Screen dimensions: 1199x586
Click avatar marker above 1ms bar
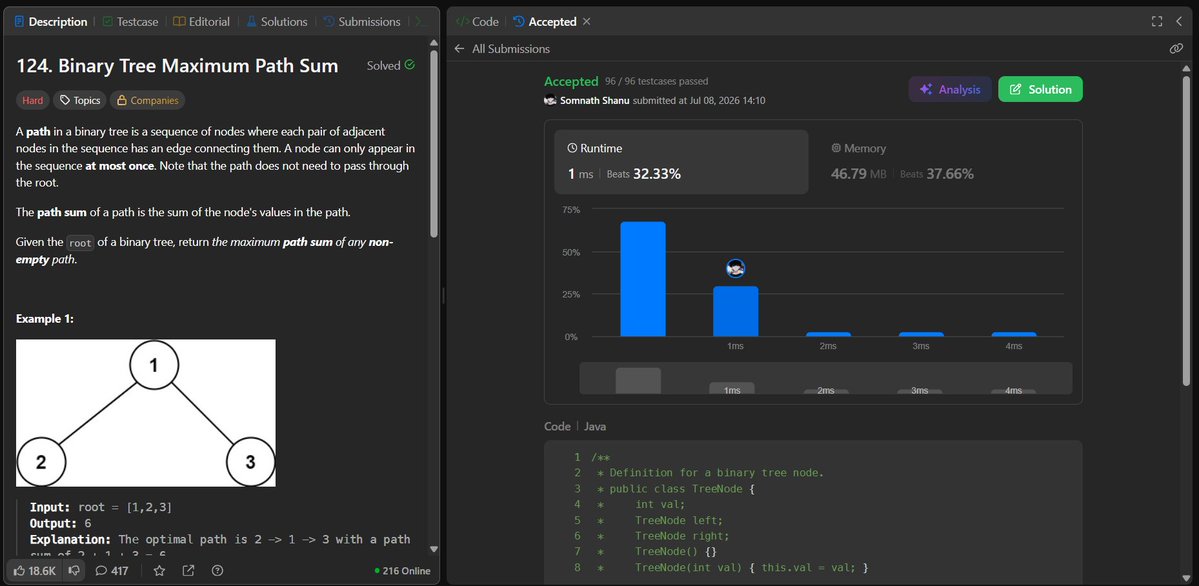(x=736, y=268)
